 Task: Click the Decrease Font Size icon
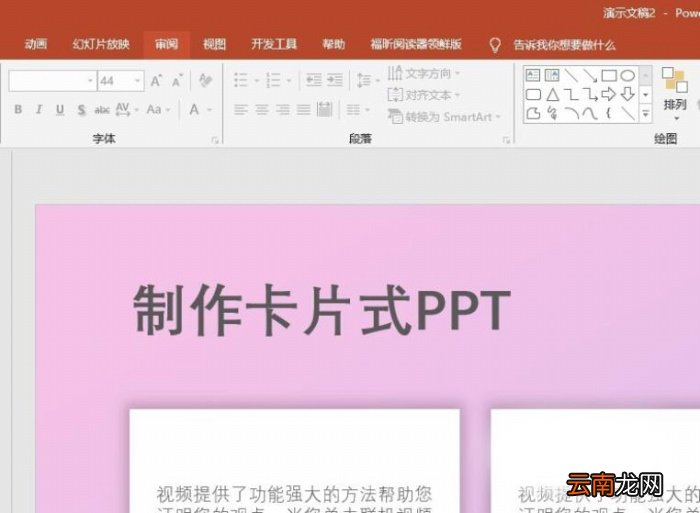177,81
